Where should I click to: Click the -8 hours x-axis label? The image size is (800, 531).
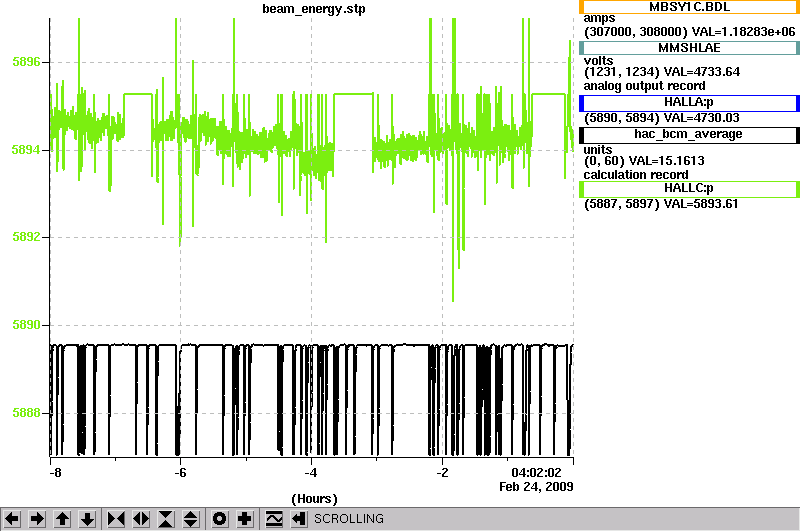[x=55, y=473]
